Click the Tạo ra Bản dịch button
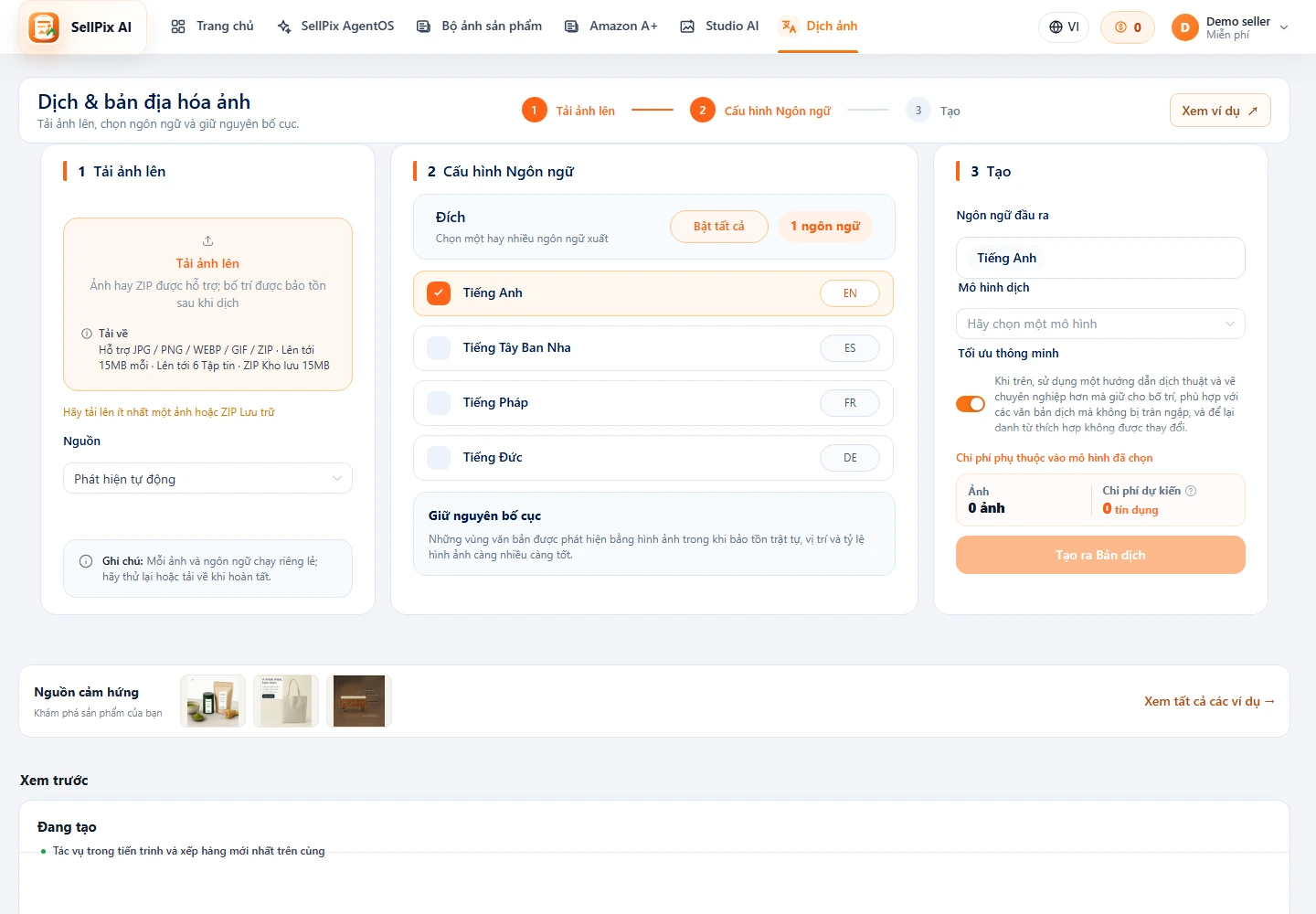This screenshot has width=1316, height=914. (x=1100, y=555)
